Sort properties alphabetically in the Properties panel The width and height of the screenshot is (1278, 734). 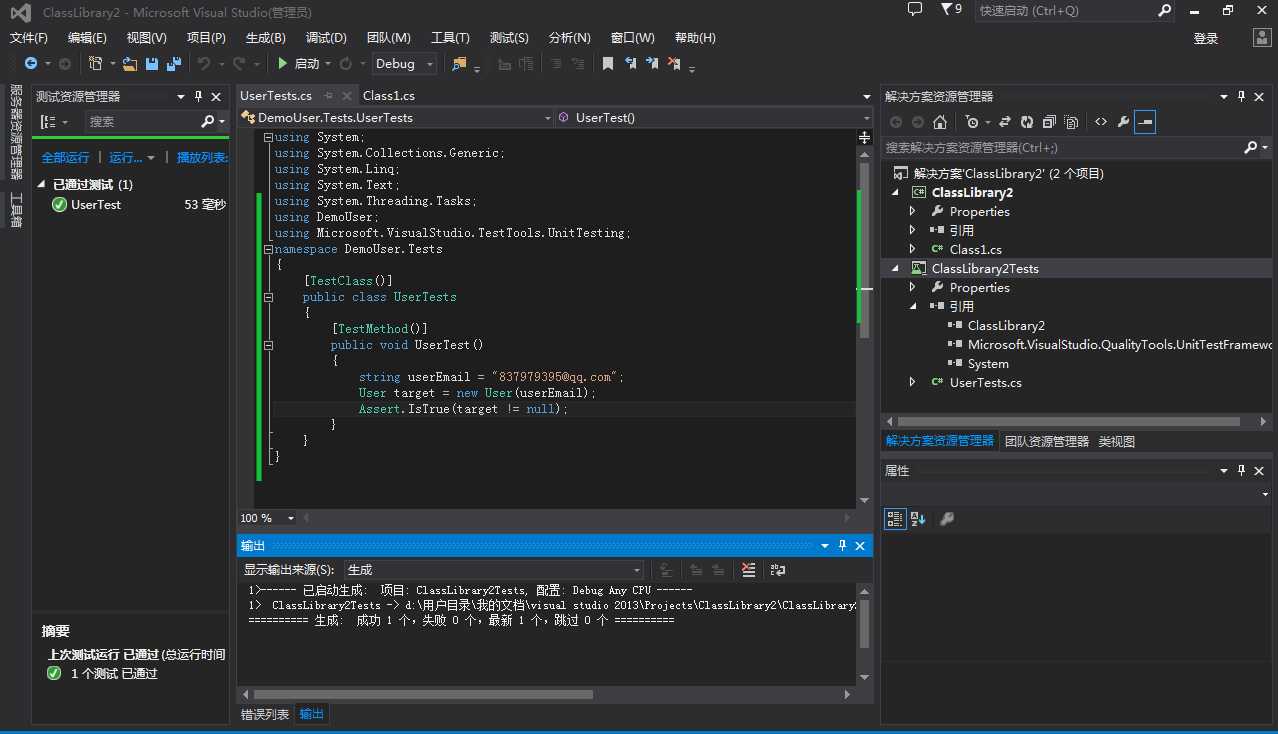(918, 519)
